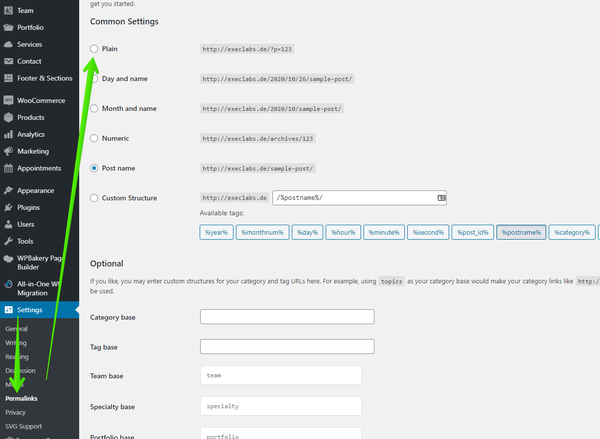
Task: Select the Post name radio button
Action: (94, 168)
